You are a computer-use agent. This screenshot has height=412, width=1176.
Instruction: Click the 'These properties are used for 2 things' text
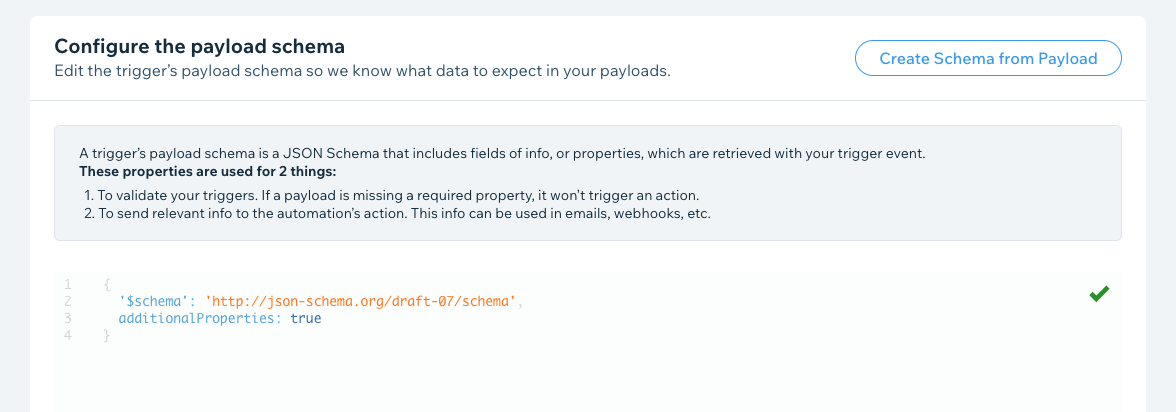tap(208, 172)
